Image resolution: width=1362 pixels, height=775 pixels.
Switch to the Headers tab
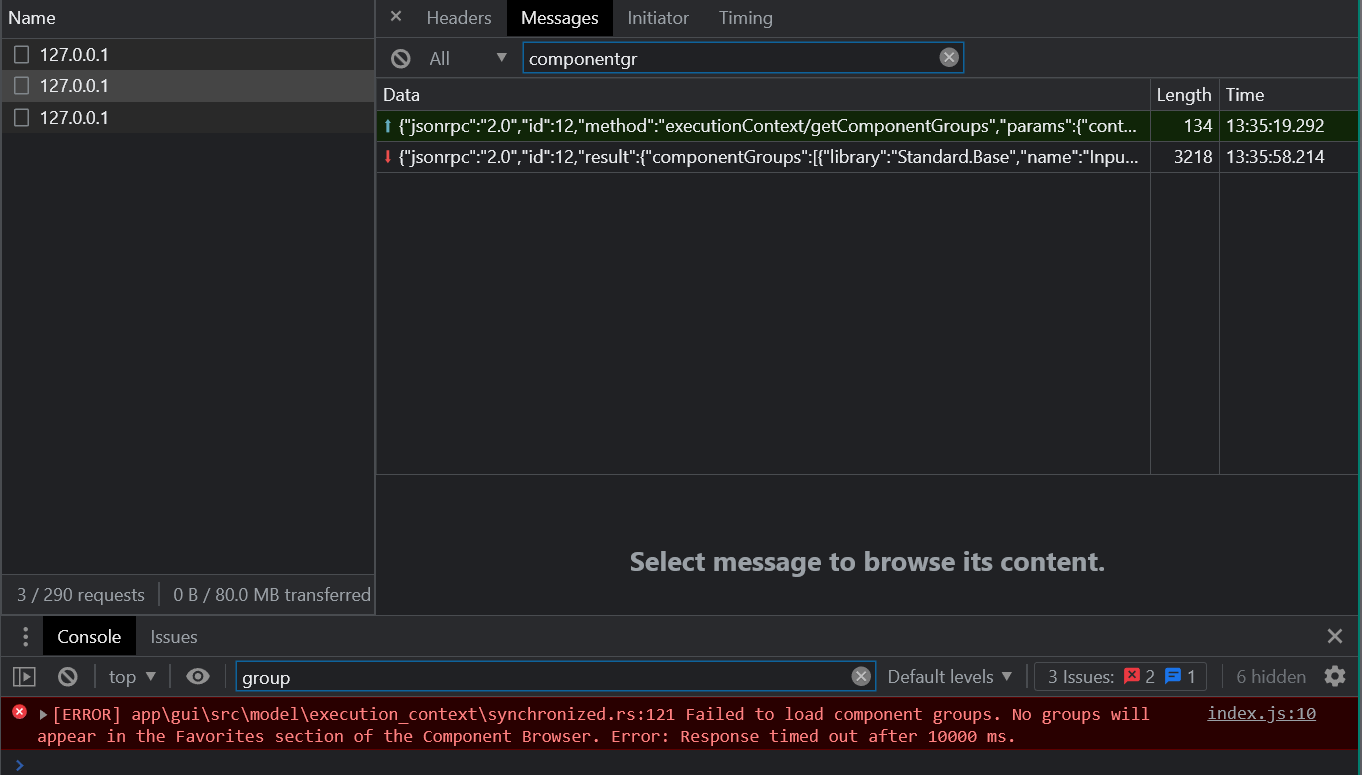click(458, 18)
